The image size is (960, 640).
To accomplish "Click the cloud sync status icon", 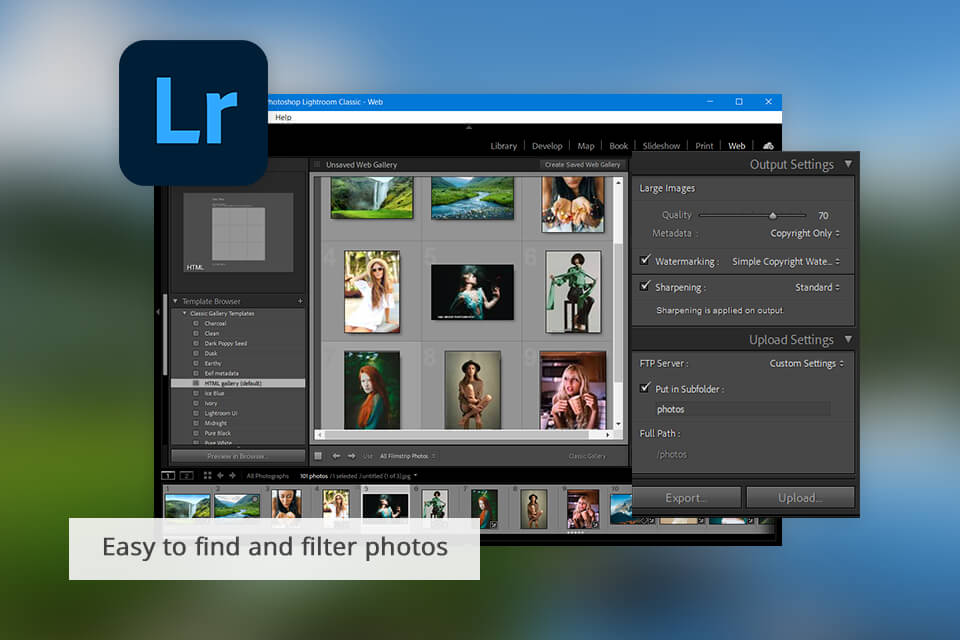I will point(768,146).
